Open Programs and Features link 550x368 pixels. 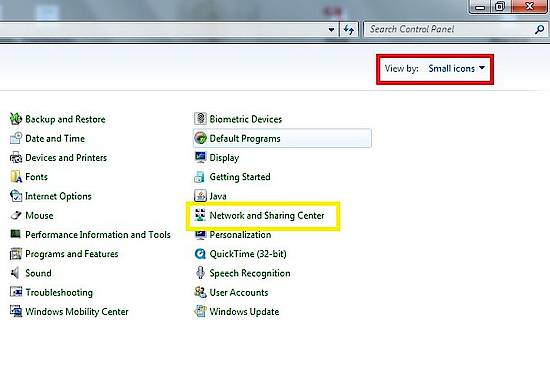72,254
